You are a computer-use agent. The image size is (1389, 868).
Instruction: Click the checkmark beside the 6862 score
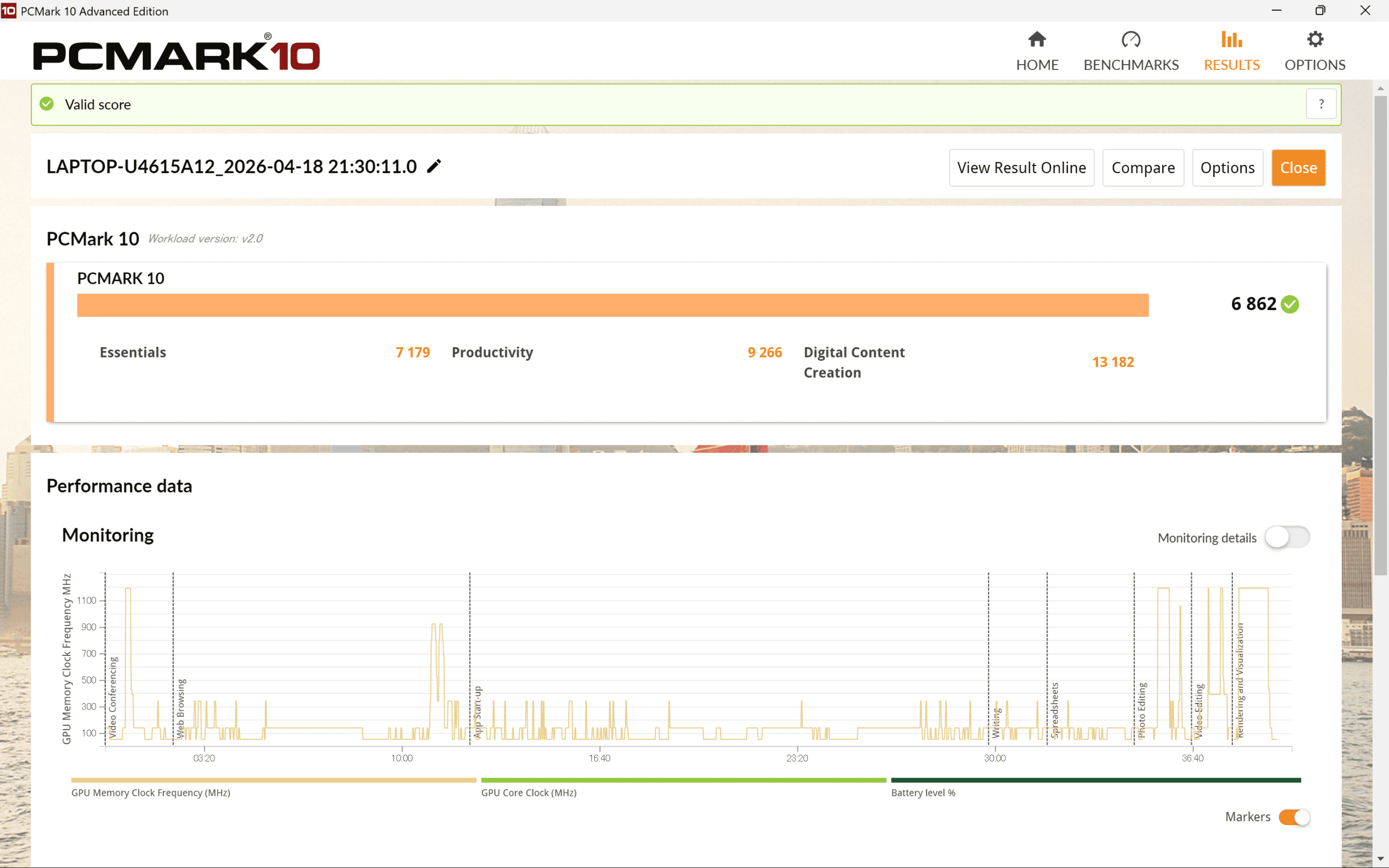(1289, 304)
